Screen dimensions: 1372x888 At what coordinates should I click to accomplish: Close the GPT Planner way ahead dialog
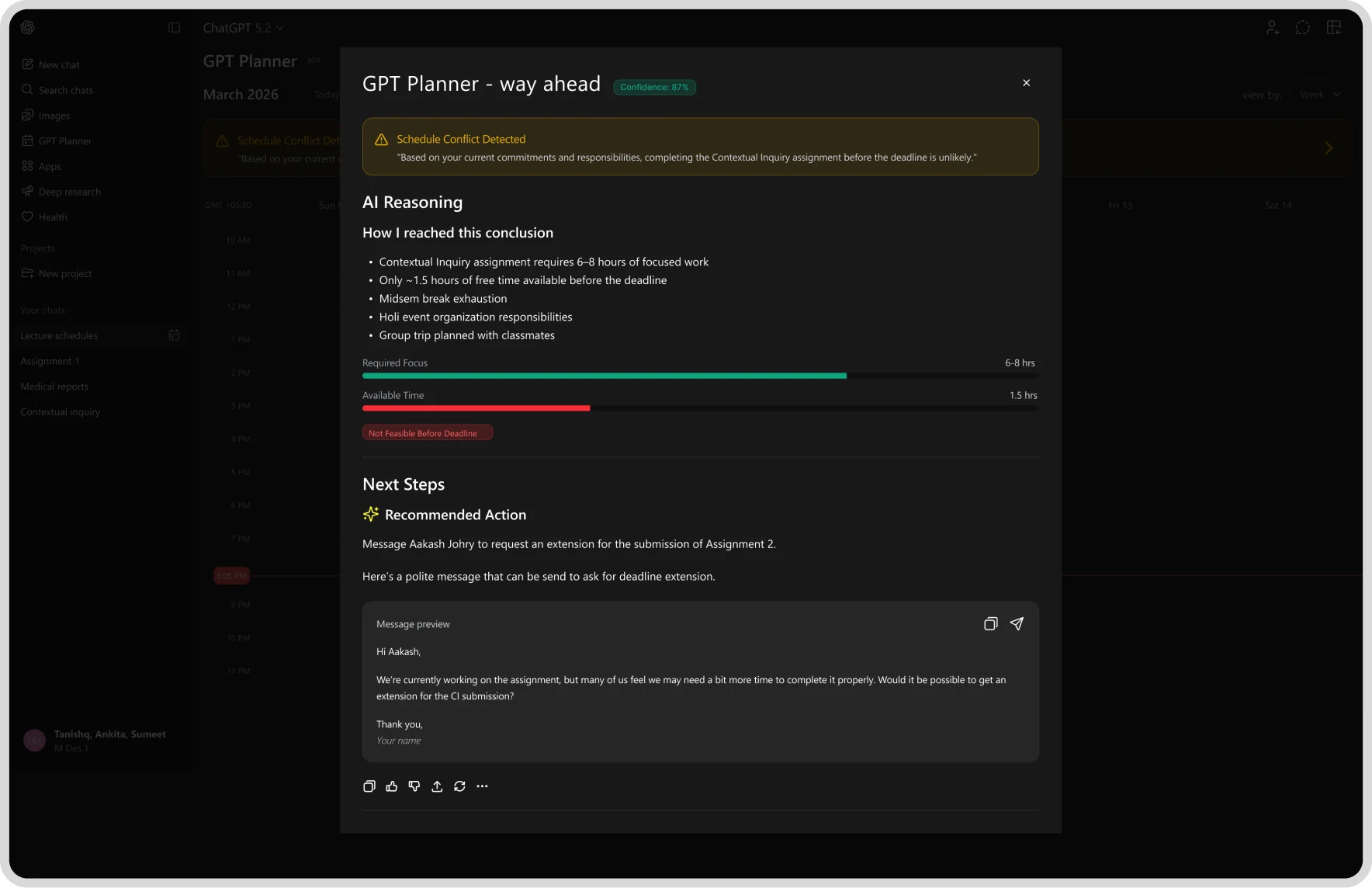coord(1026,83)
